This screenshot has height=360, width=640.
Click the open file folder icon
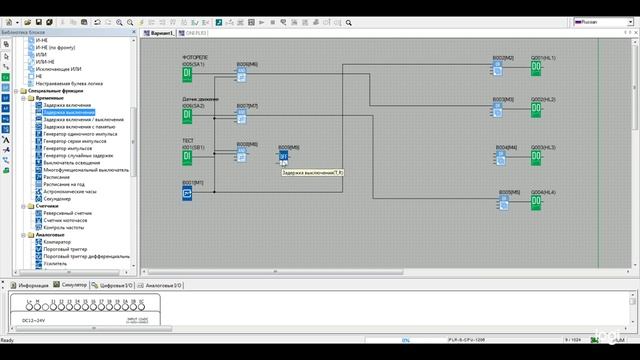(27, 22)
